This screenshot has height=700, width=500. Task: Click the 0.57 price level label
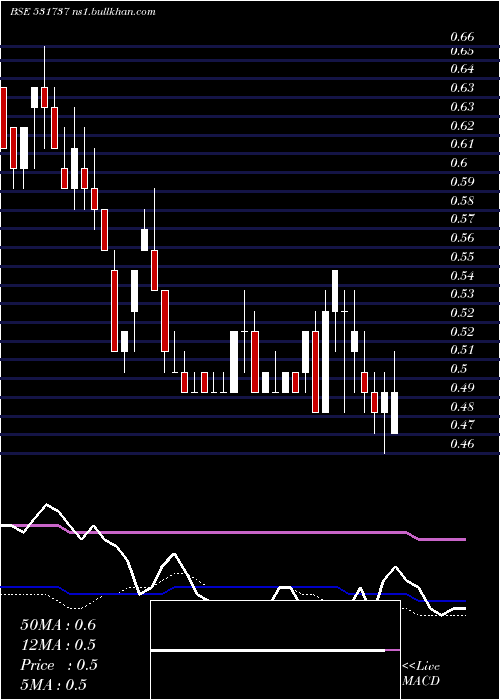(x=462, y=219)
